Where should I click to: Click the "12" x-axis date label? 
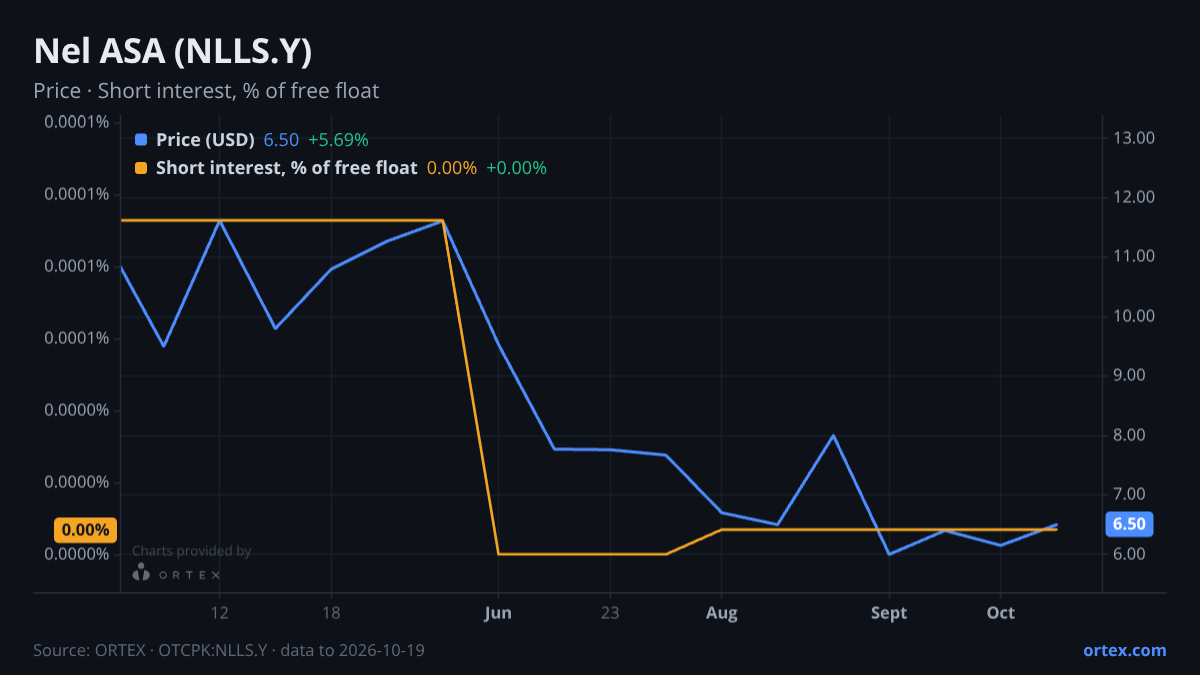(x=220, y=613)
